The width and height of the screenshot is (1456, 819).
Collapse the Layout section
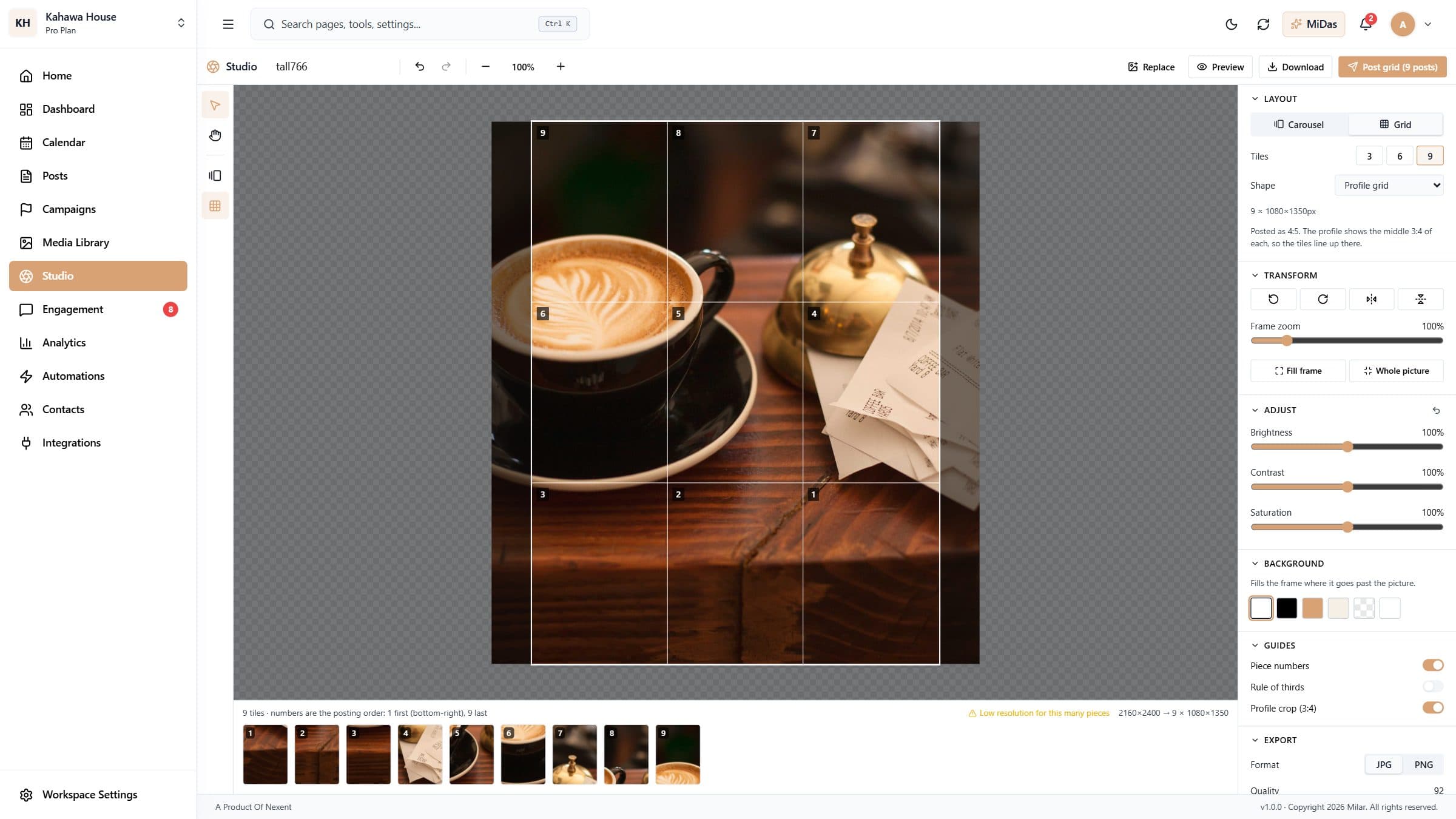(1274, 99)
